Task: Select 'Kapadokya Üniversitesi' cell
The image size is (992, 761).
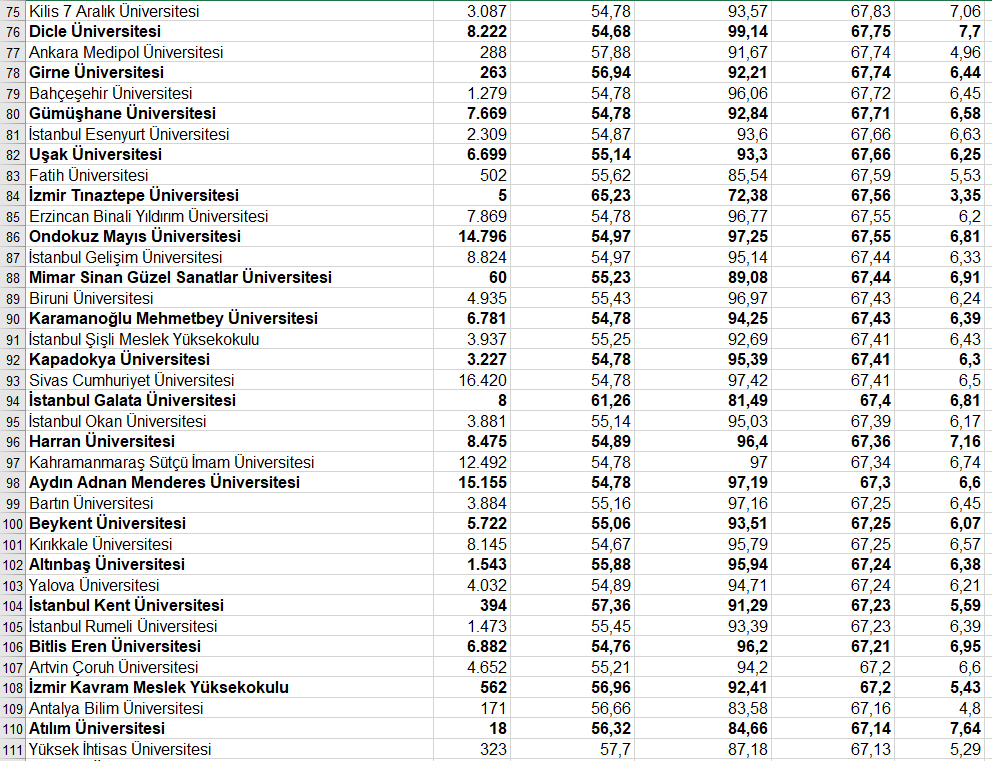Action: coord(229,360)
